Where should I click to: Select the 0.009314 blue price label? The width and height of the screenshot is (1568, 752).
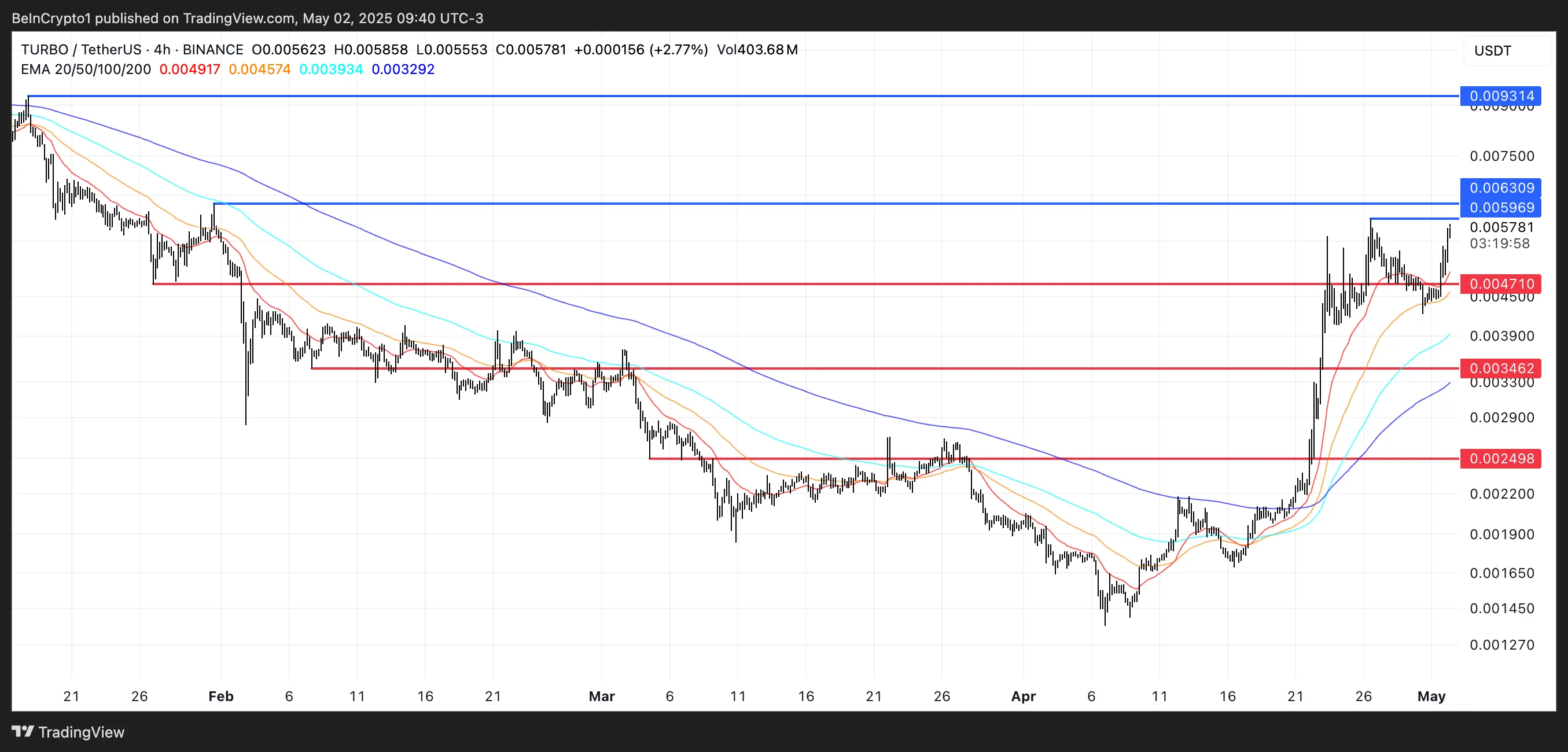coord(1500,96)
